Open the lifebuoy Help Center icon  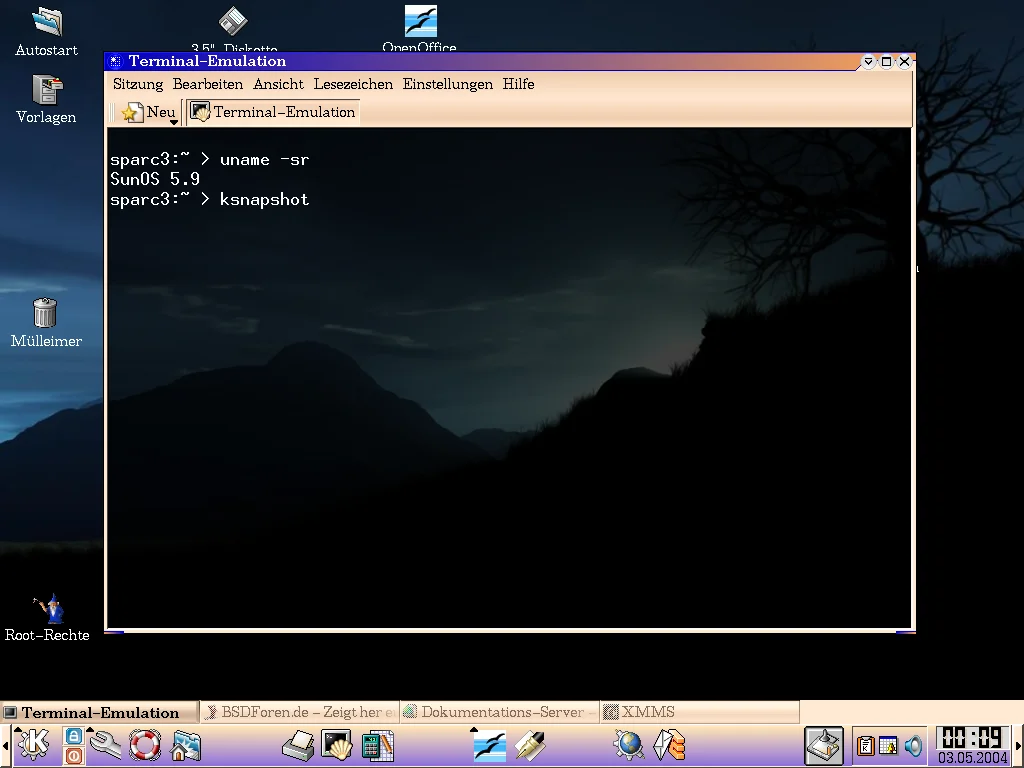145,744
